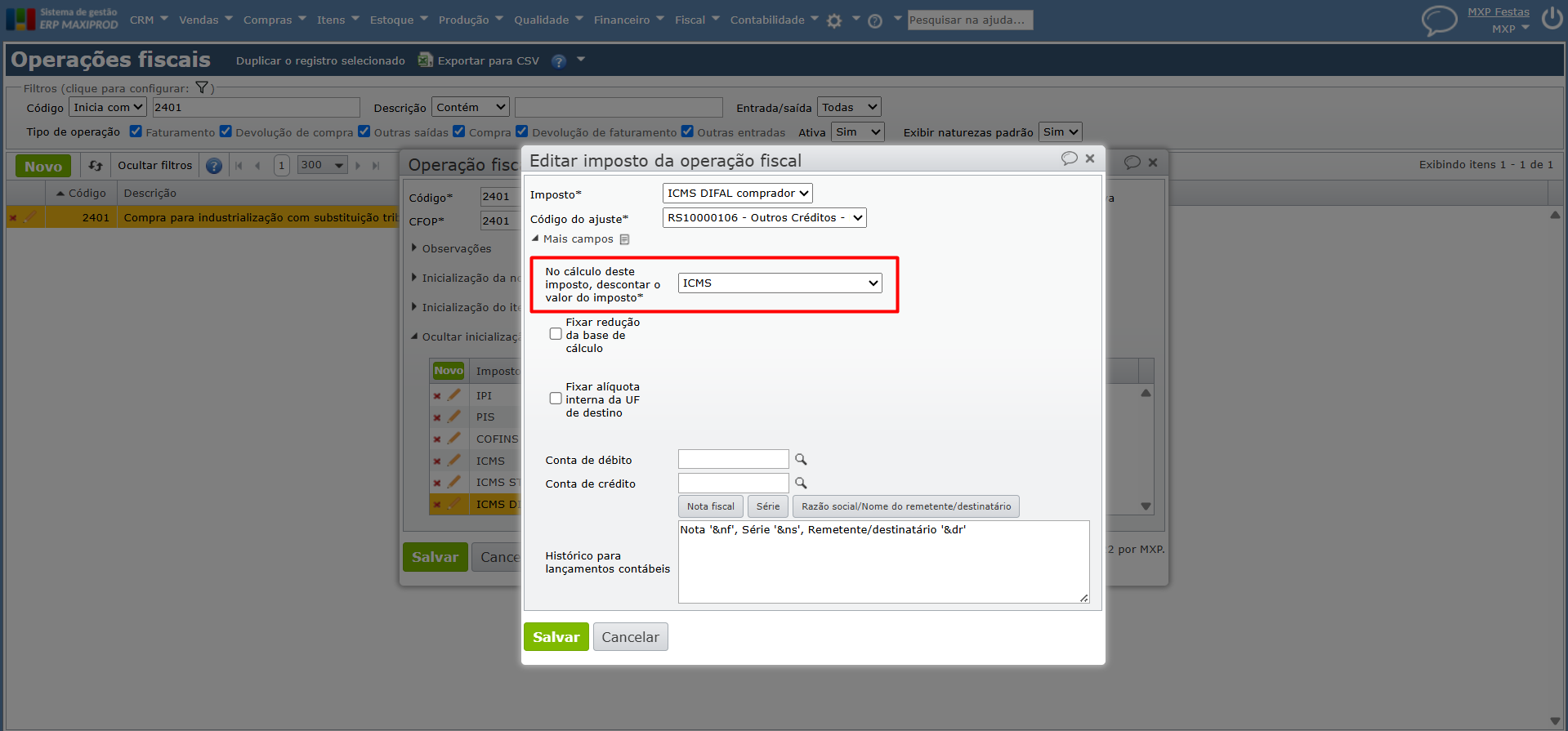
Task: Go to first page of grid
Action: pos(239,166)
